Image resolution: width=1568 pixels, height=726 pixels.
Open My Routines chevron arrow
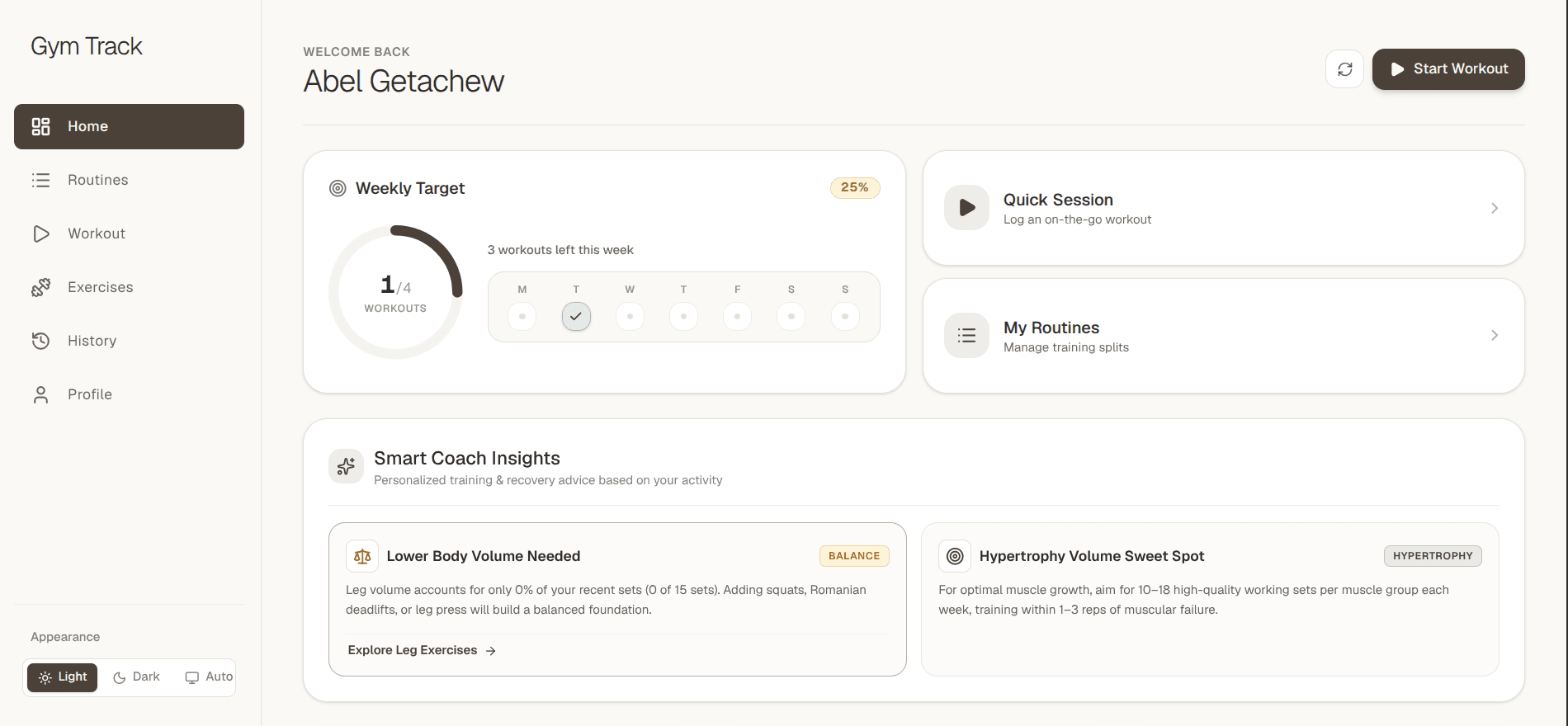click(1495, 336)
